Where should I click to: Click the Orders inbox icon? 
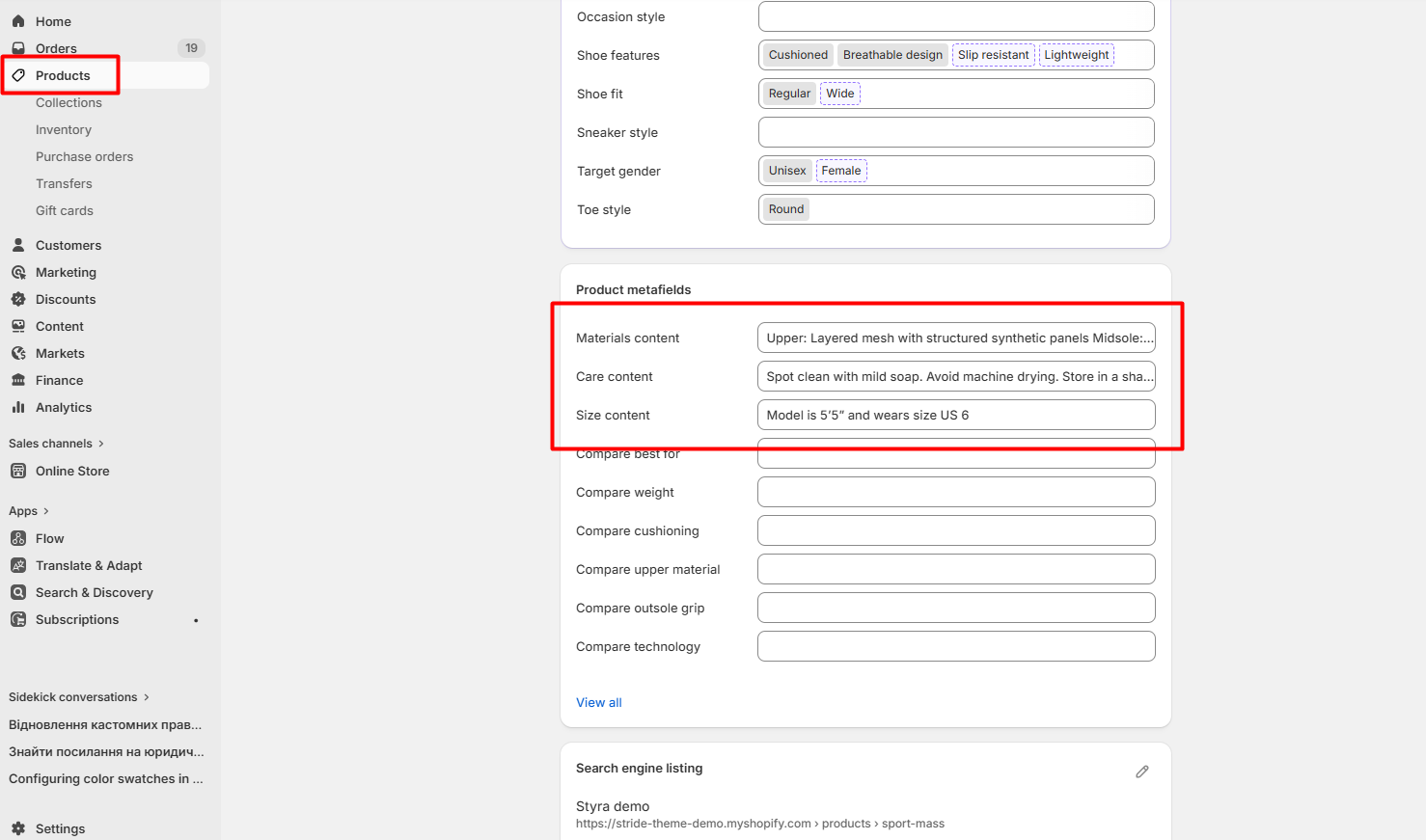[18, 48]
